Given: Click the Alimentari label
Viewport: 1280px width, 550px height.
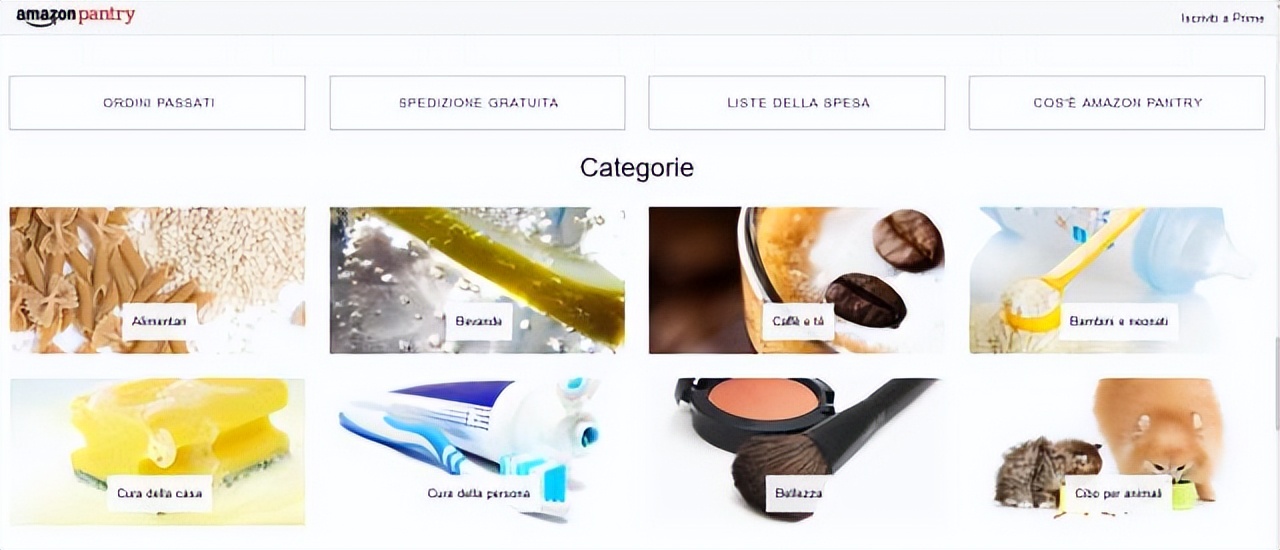Looking at the screenshot, I should coord(159,321).
